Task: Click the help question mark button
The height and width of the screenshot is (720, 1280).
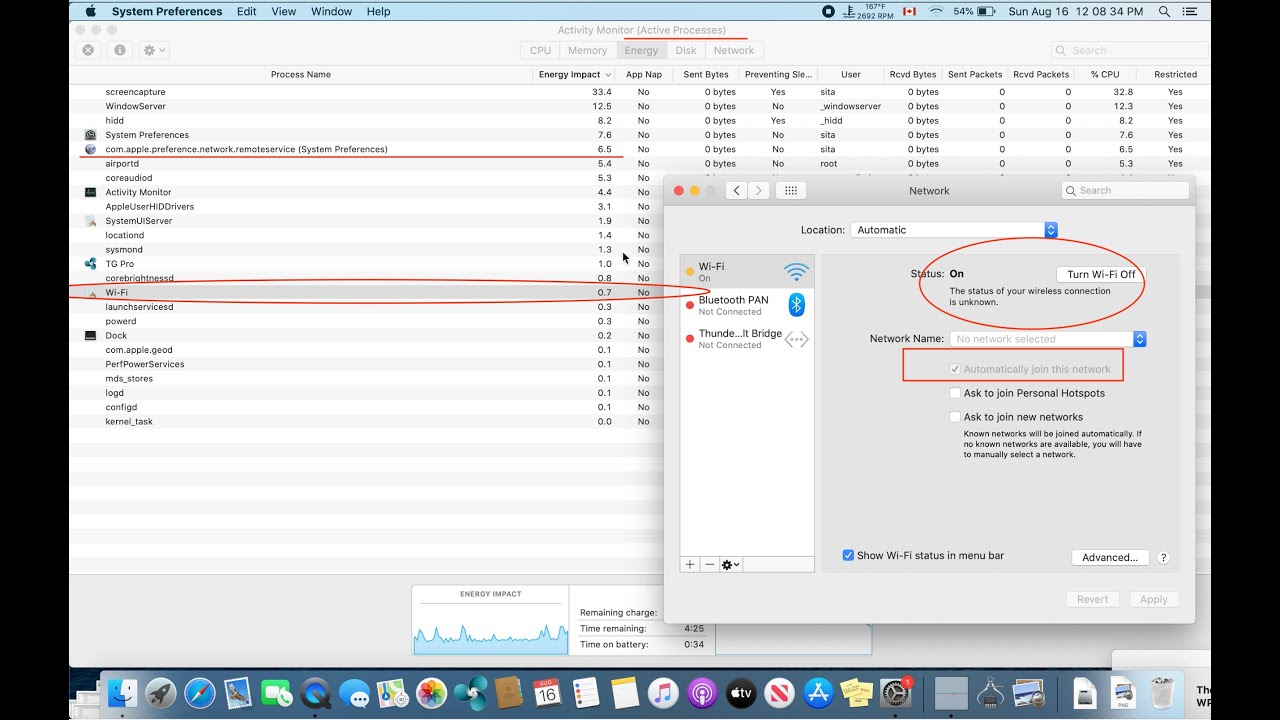Action: [x=1163, y=558]
